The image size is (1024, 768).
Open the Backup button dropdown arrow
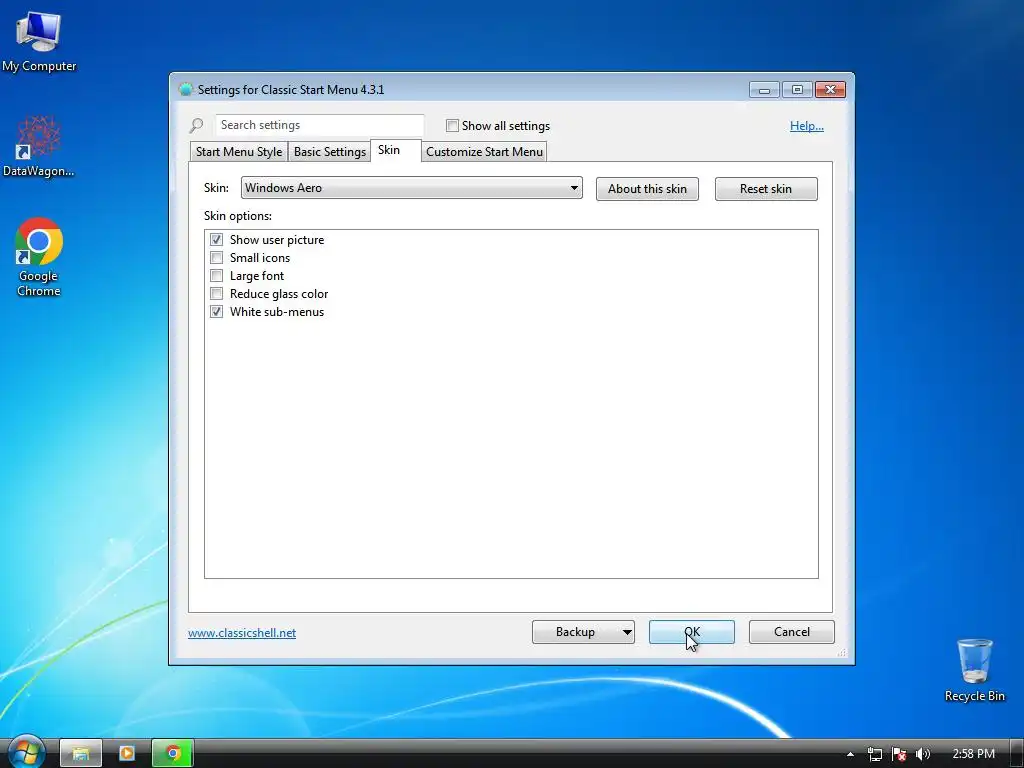tap(626, 632)
